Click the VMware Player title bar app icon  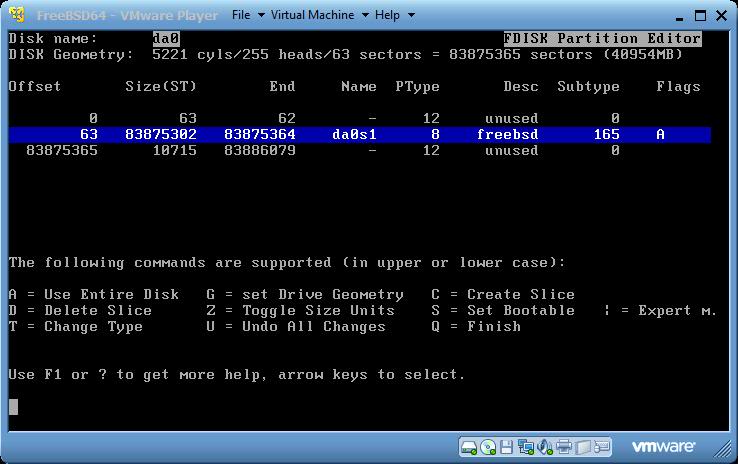click(17, 15)
